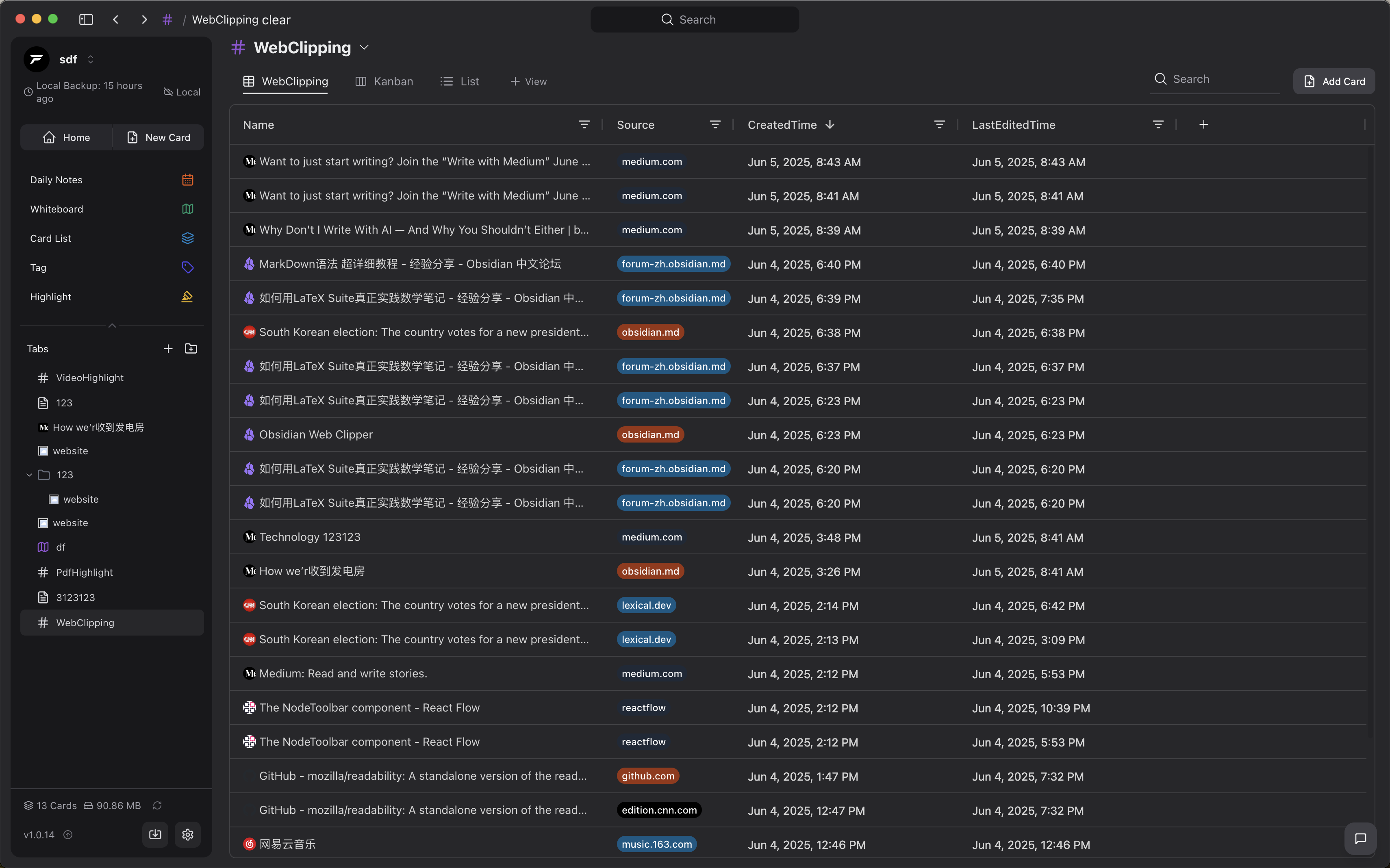Open the Technology 123123 row

pos(798,537)
